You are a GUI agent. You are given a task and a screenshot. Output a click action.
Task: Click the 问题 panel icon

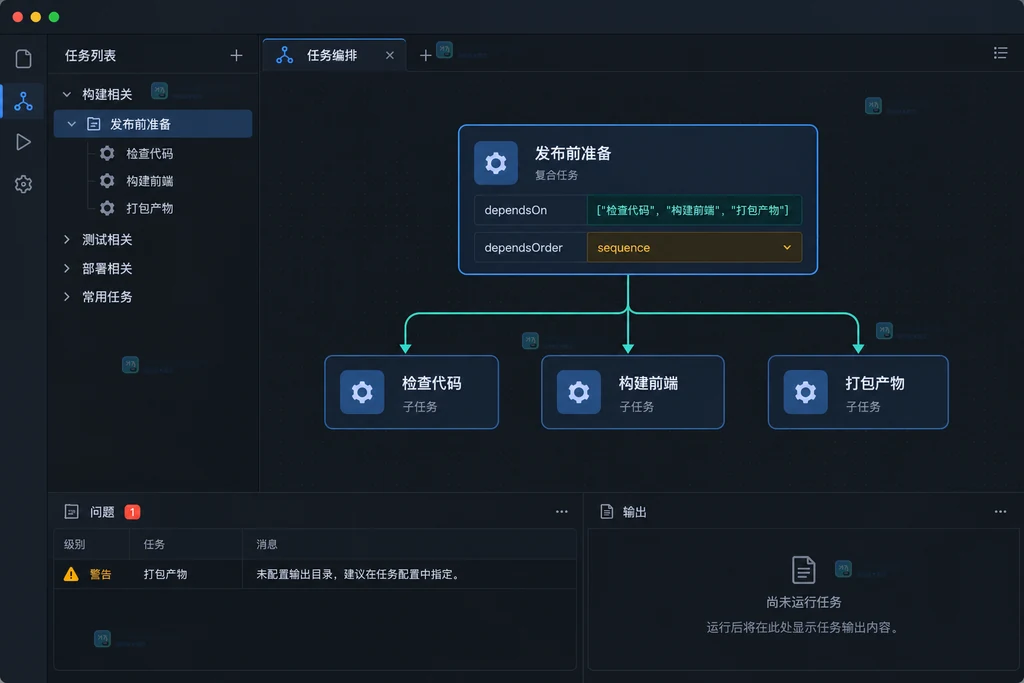coord(72,512)
